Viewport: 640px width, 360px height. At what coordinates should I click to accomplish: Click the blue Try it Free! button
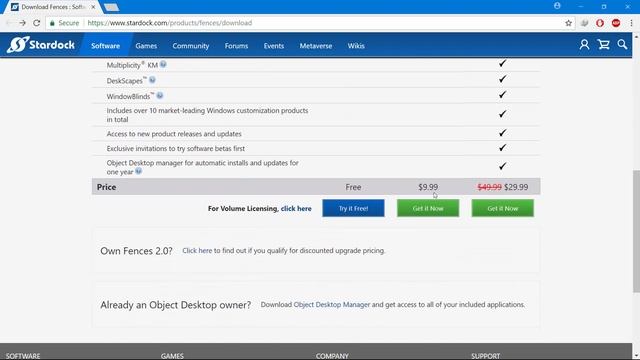coord(353,208)
